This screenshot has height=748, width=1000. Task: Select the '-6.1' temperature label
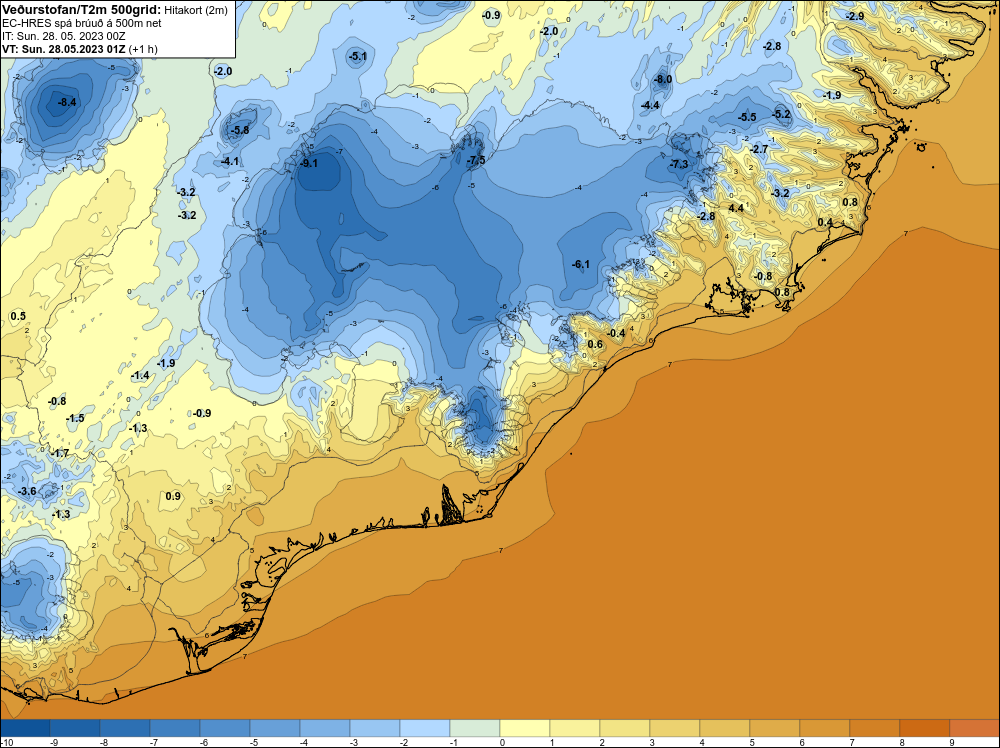(580, 264)
